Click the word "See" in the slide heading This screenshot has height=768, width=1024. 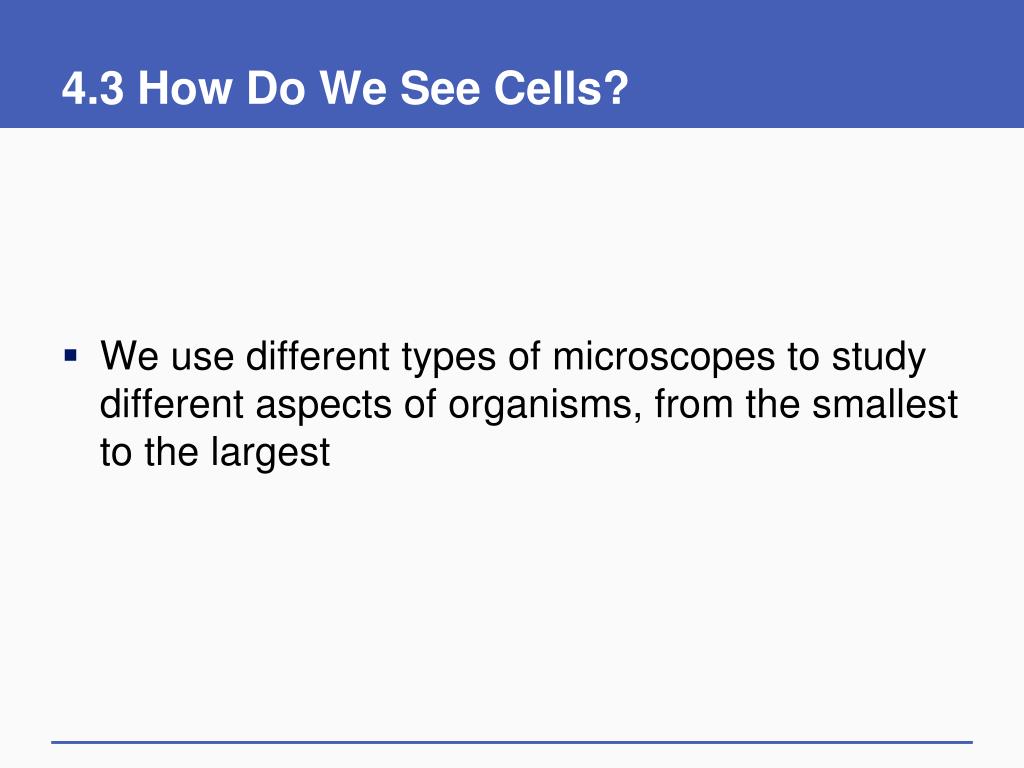(x=440, y=88)
